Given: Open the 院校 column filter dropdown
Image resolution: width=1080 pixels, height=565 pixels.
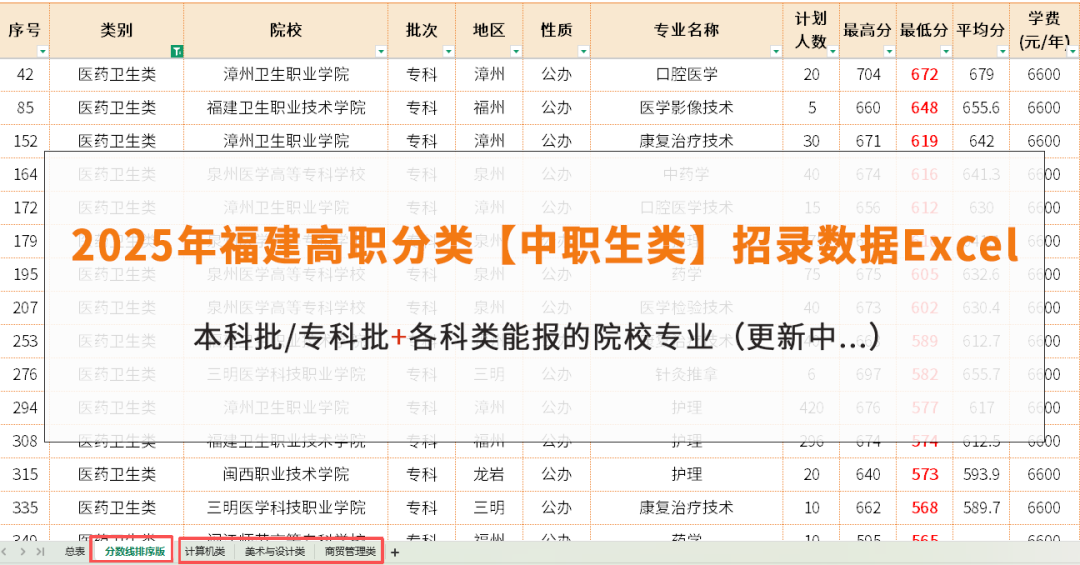Looking at the screenshot, I should [381, 51].
